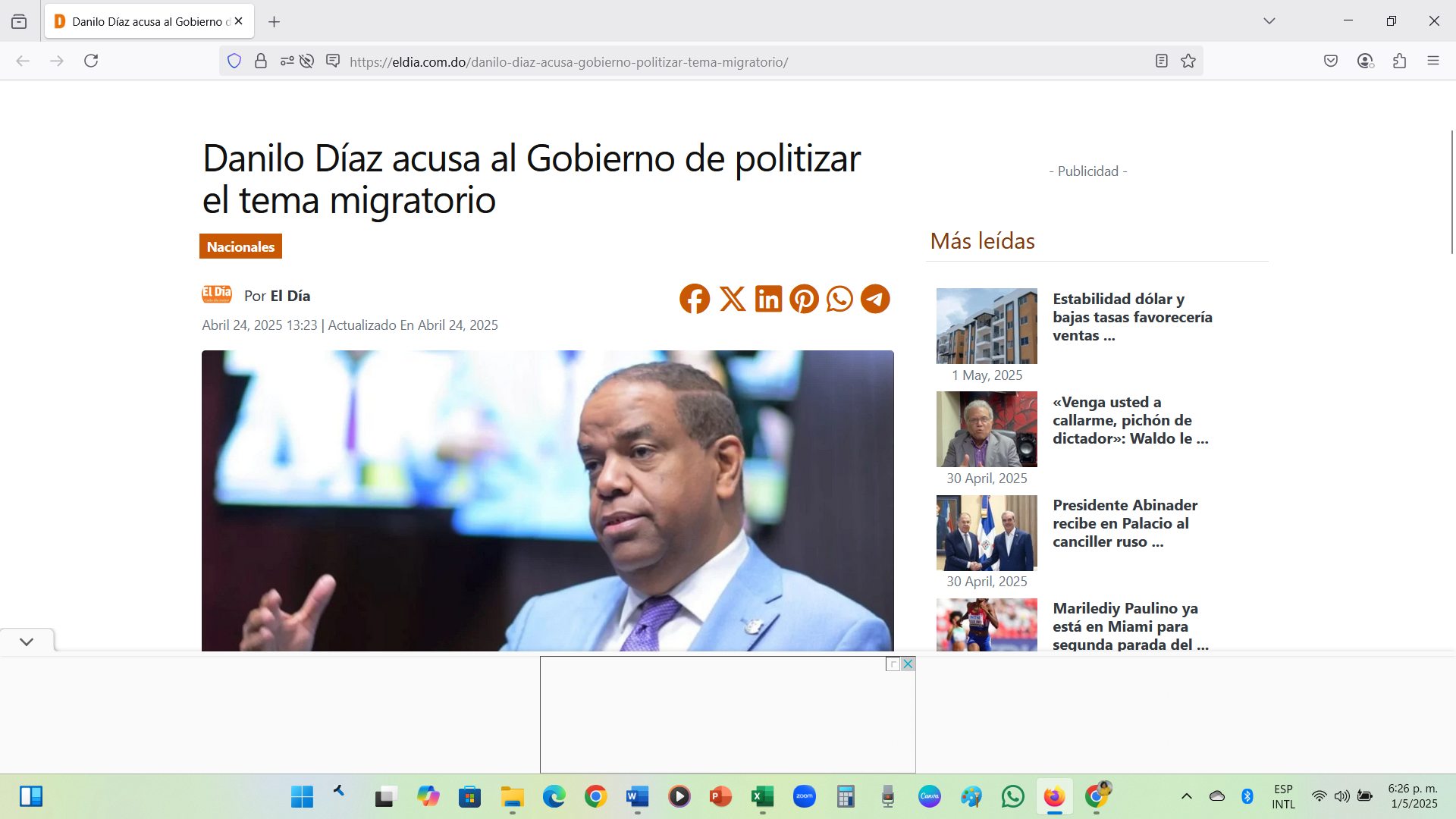The height and width of the screenshot is (819, 1456).
Task: Click the Waldo video thumbnail
Action: [987, 429]
